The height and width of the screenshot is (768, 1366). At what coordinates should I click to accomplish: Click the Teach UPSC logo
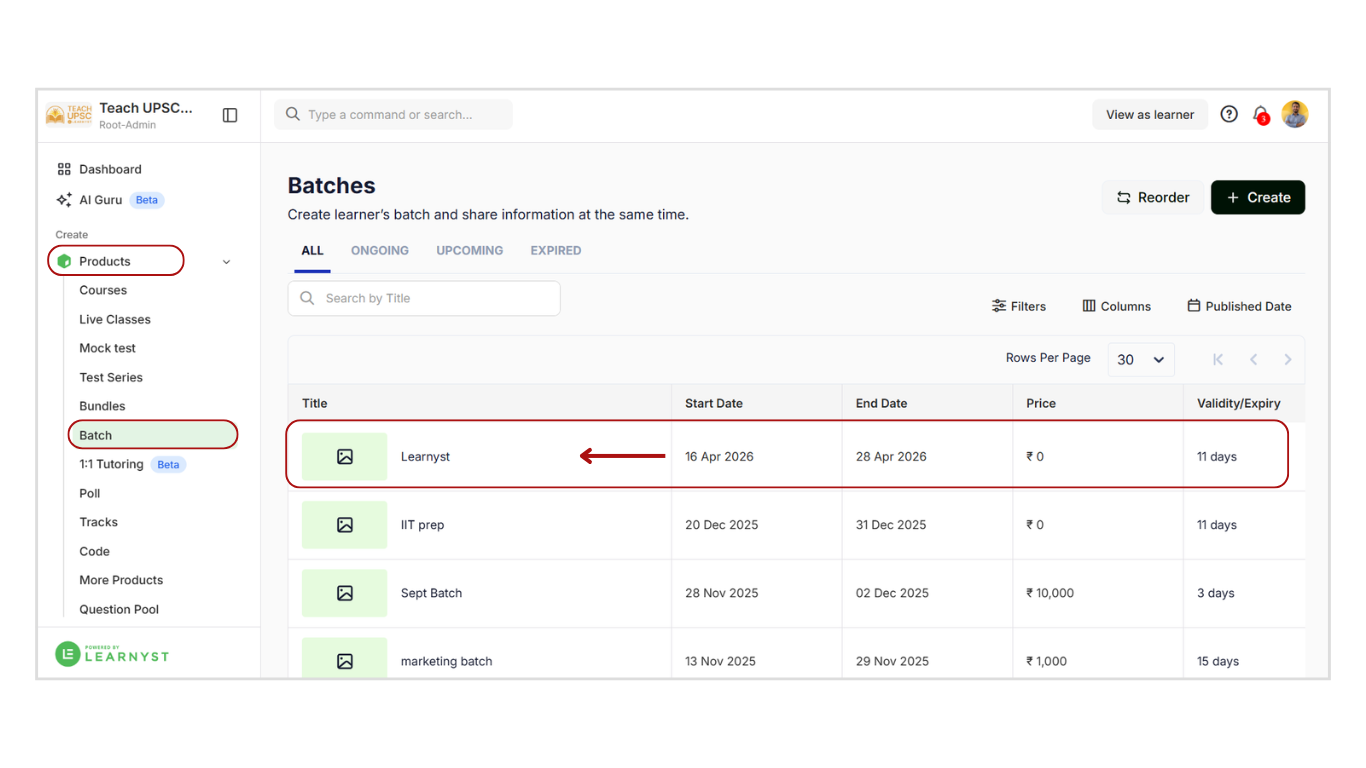click(69, 115)
